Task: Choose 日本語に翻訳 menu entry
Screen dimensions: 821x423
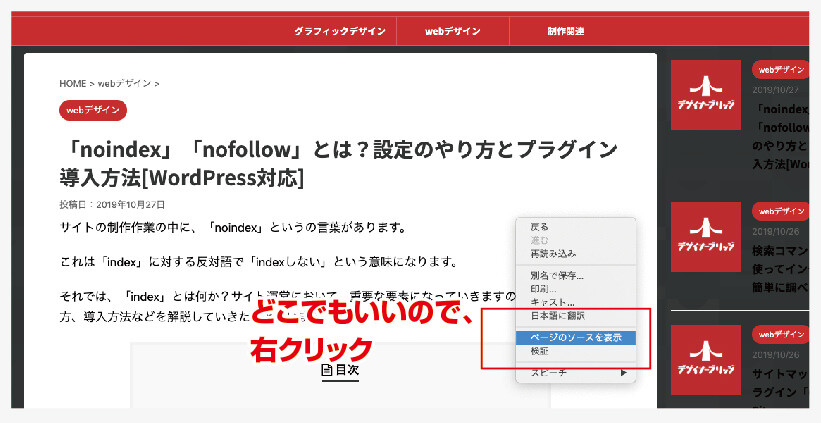Action: (x=557, y=316)
